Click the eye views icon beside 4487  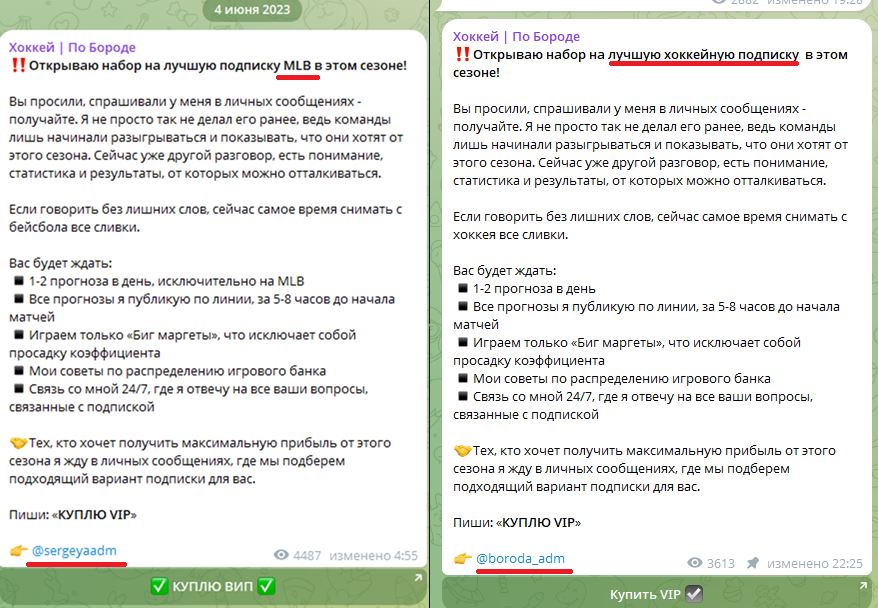(x=281, y=555)
